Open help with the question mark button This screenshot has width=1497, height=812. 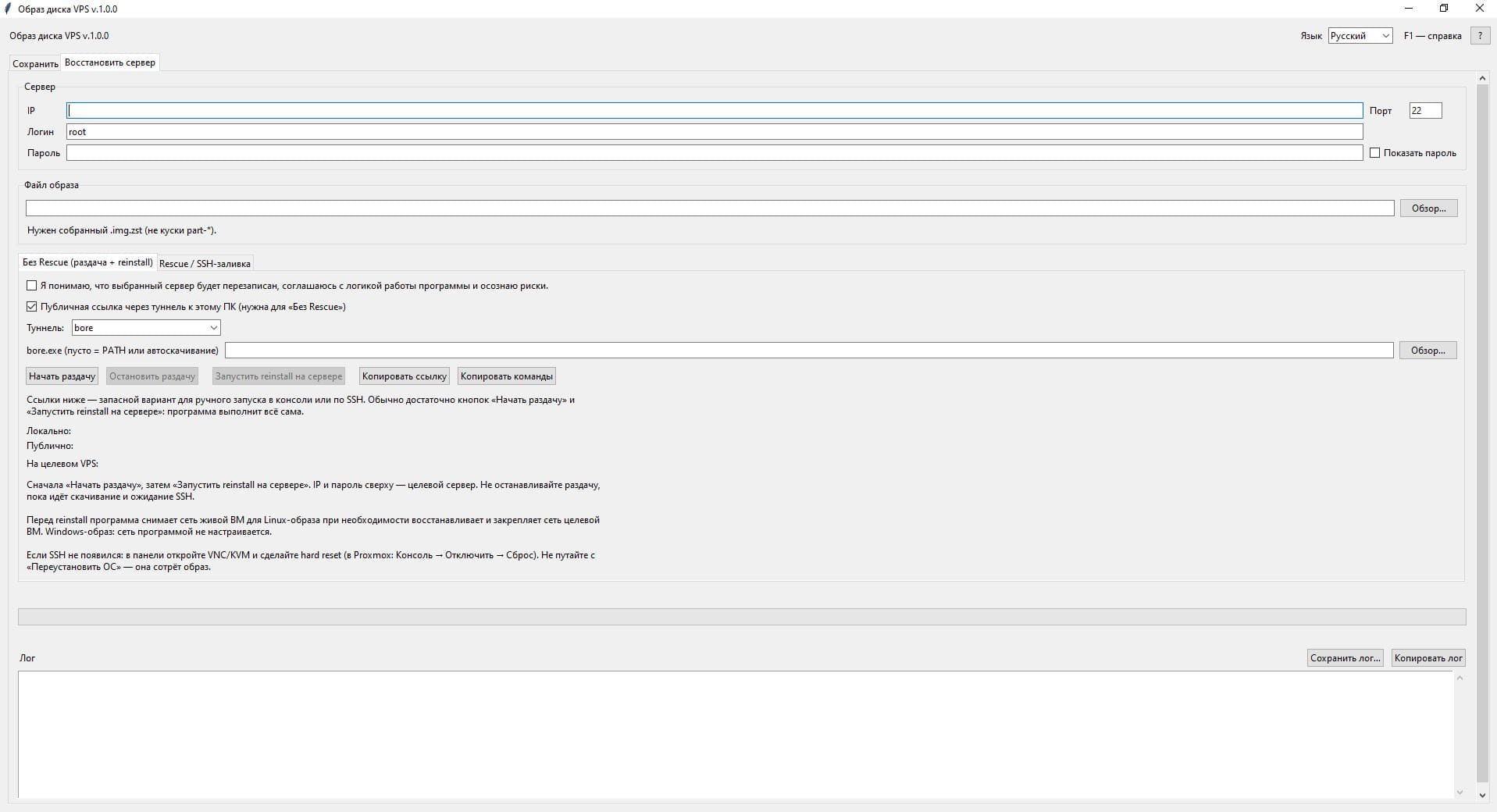[1479, 36]
